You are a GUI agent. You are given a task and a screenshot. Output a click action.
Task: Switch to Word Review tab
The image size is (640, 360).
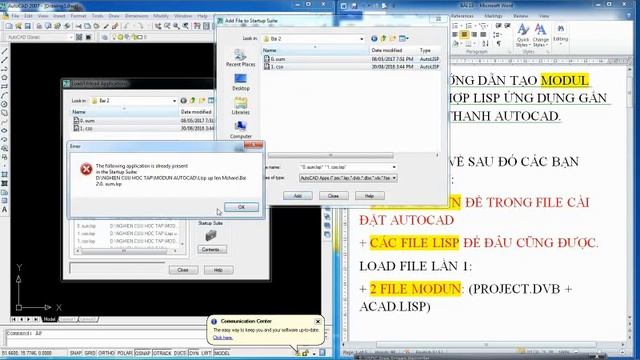click(520, 16)
